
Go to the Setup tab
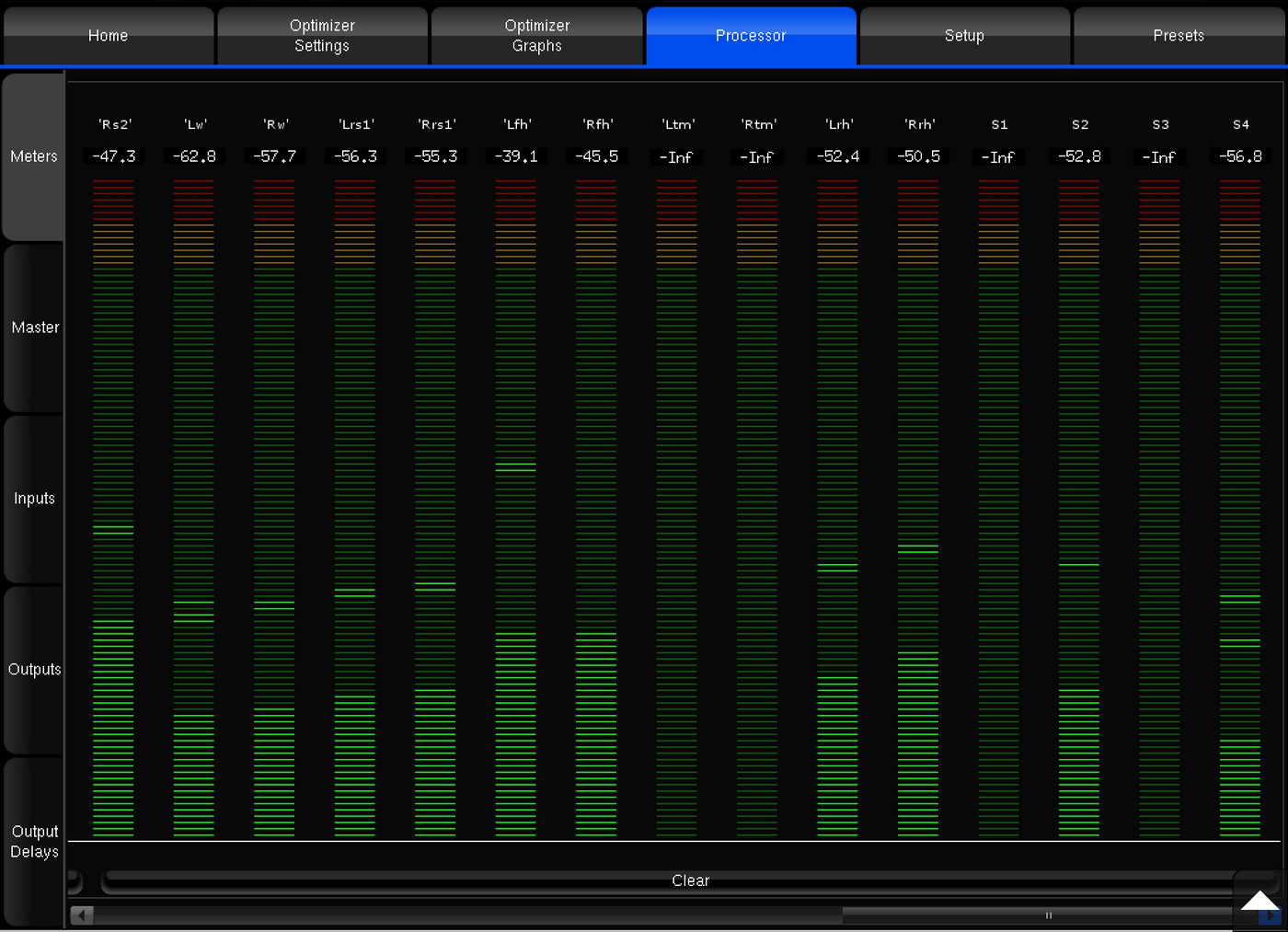[x=964, y=36]
